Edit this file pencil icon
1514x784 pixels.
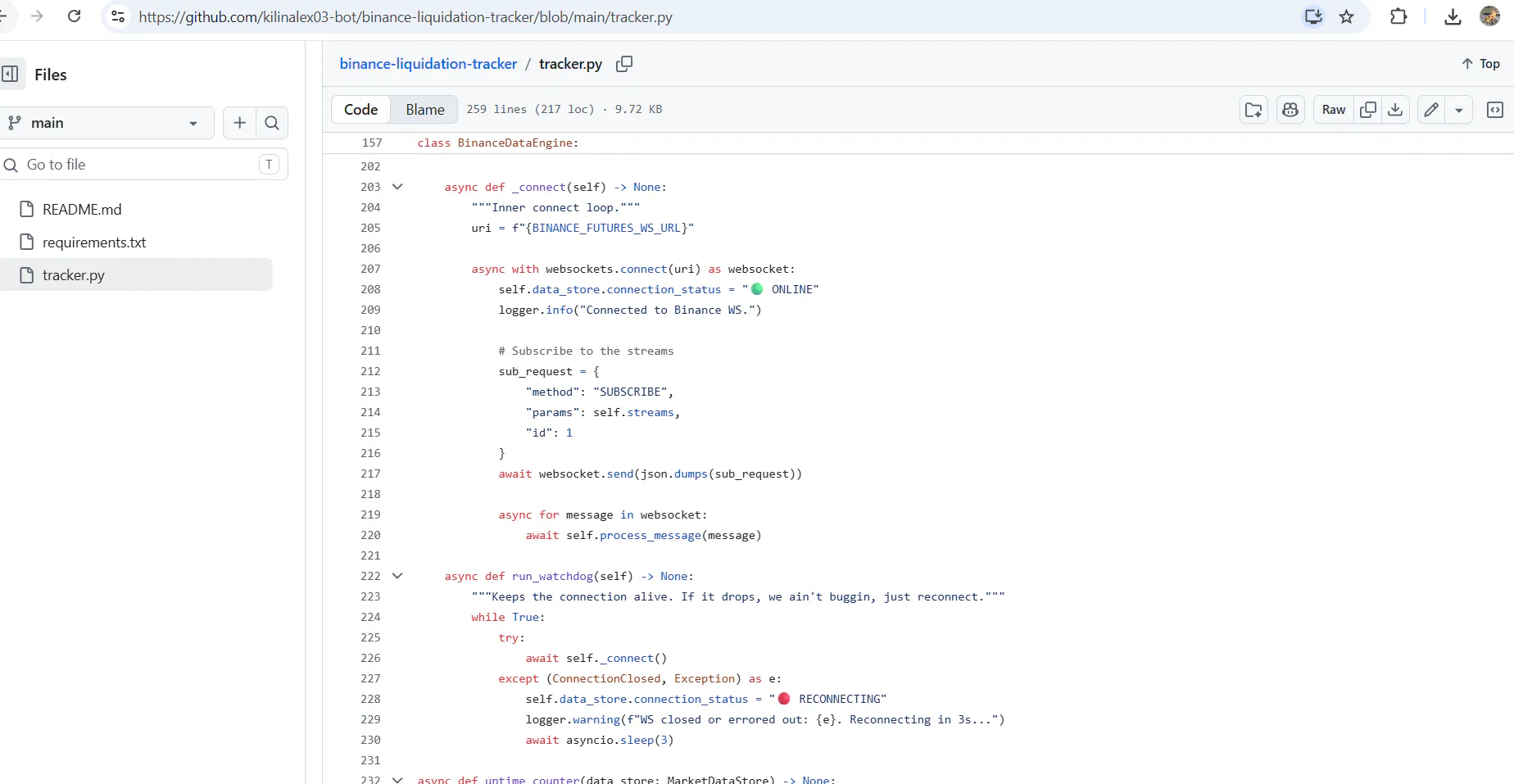(1431, 110)
